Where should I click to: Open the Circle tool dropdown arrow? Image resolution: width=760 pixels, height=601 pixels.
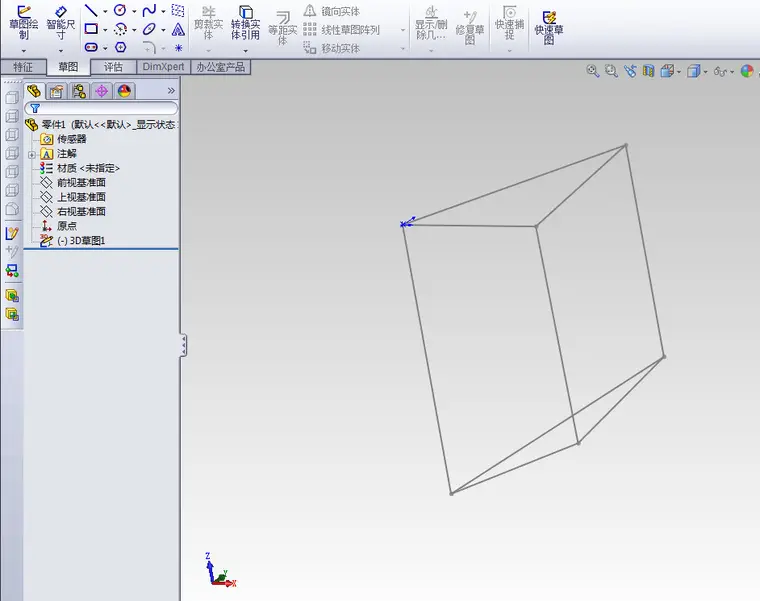click(x=134, y=12)
